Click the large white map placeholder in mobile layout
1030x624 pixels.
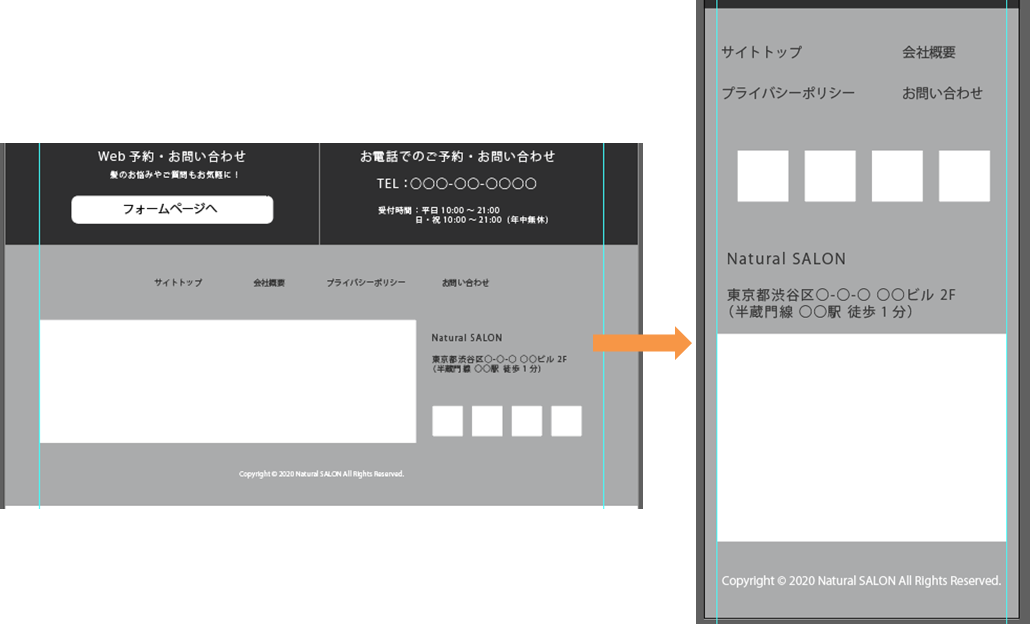pyautogui.click(x=861, y=437)
